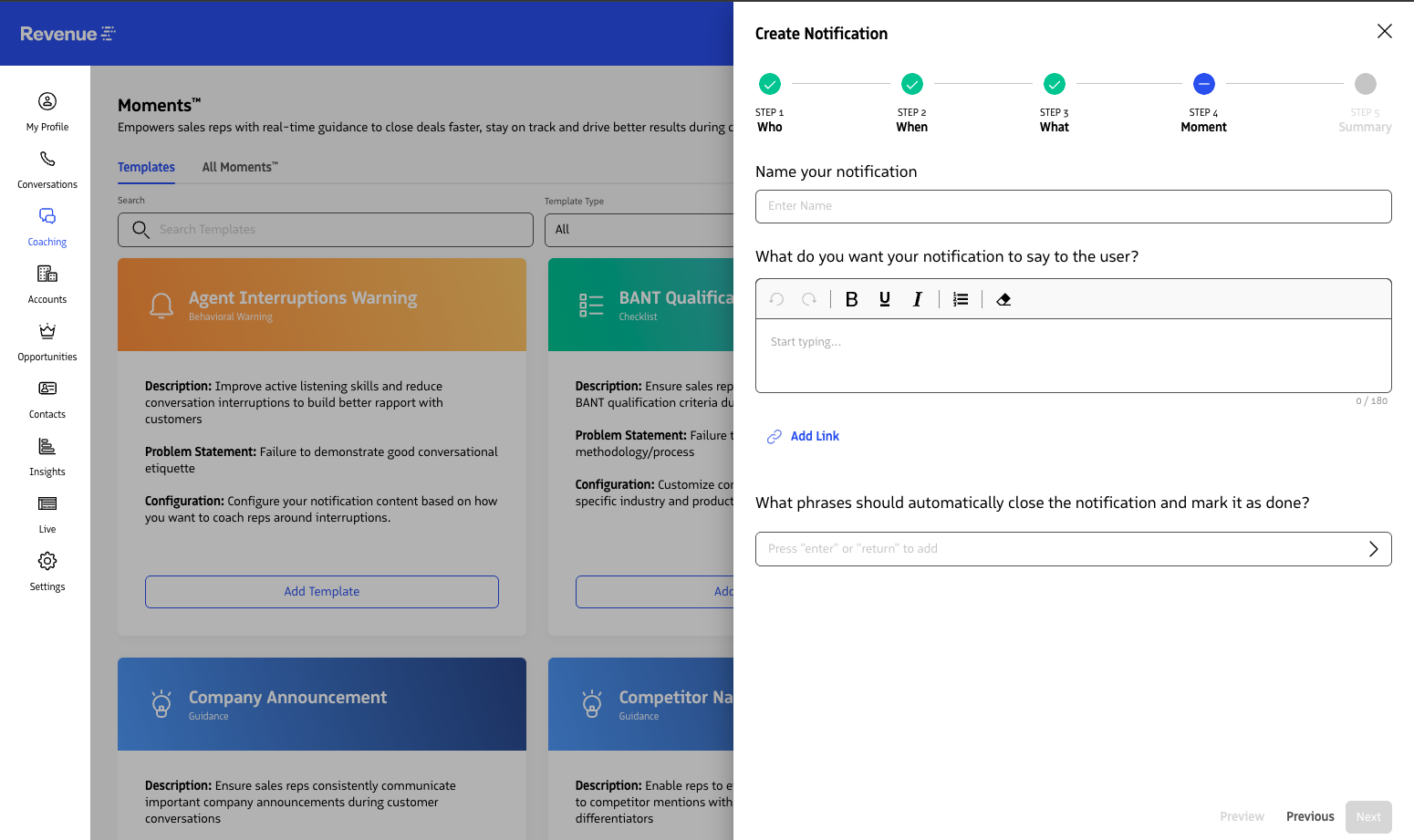Go back to Step 1 Who
The height and width of the screenshot is (840, 1414).
(769, 85)
